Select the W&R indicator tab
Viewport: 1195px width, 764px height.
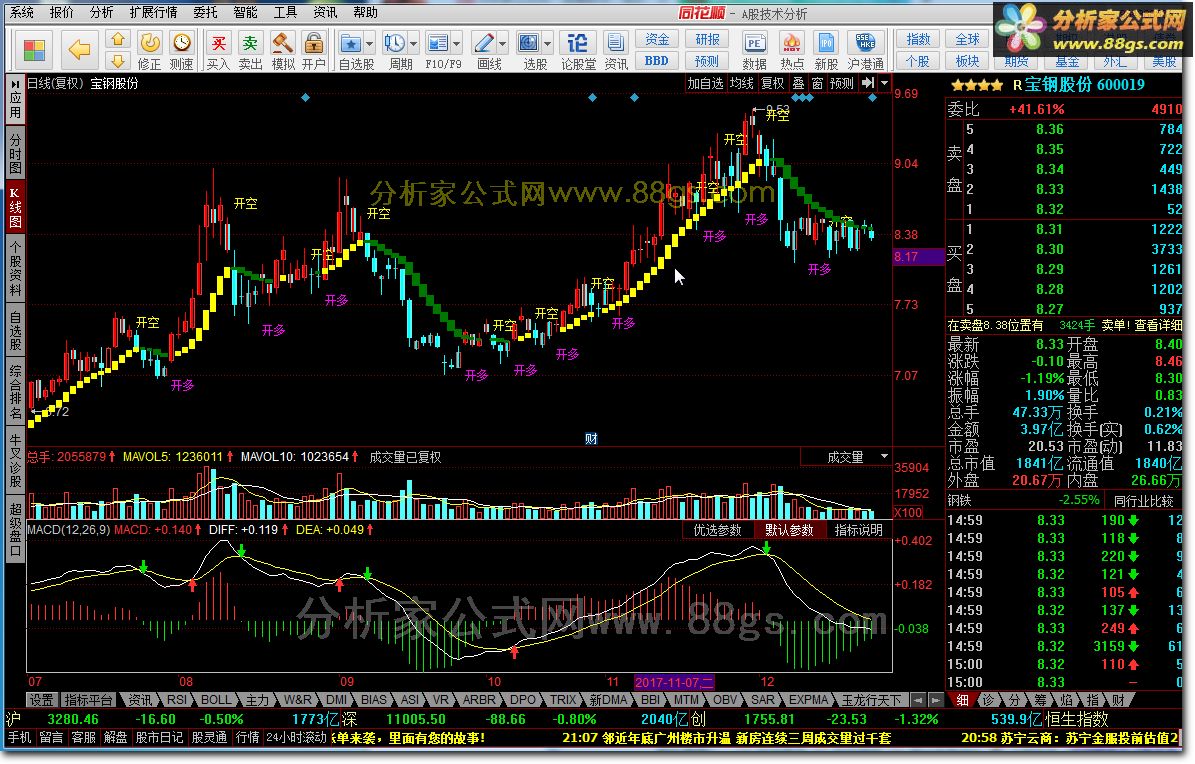[297, 700]
